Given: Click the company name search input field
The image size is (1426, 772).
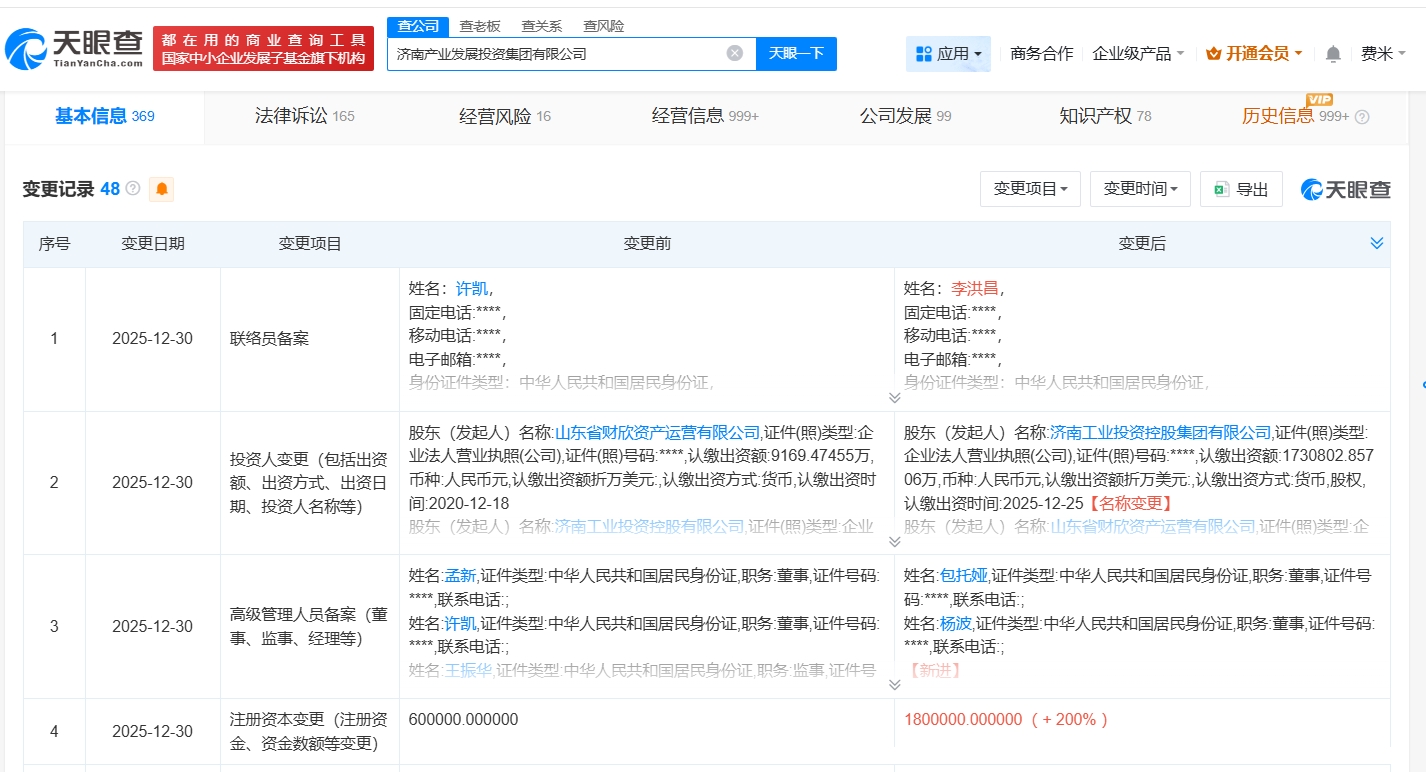Looking at the screenshot, I should pyautogui.click(x=555, y=54).
